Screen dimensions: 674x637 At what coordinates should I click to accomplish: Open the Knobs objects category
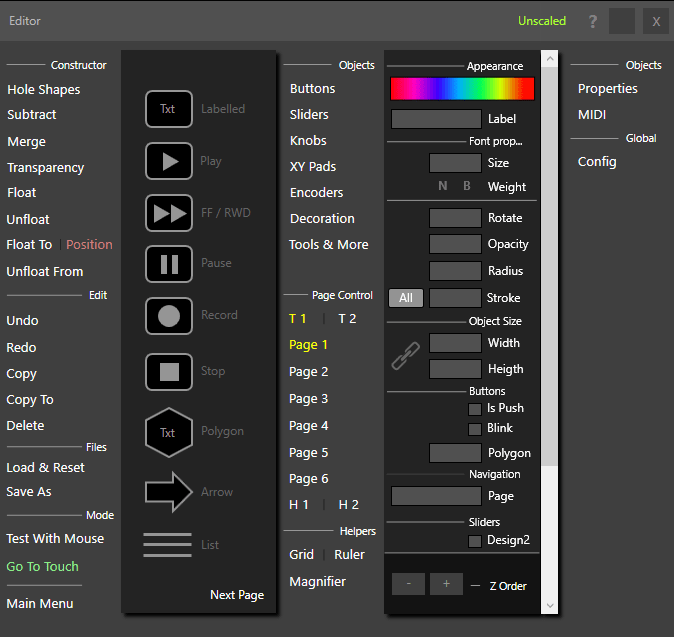point(308,141)
